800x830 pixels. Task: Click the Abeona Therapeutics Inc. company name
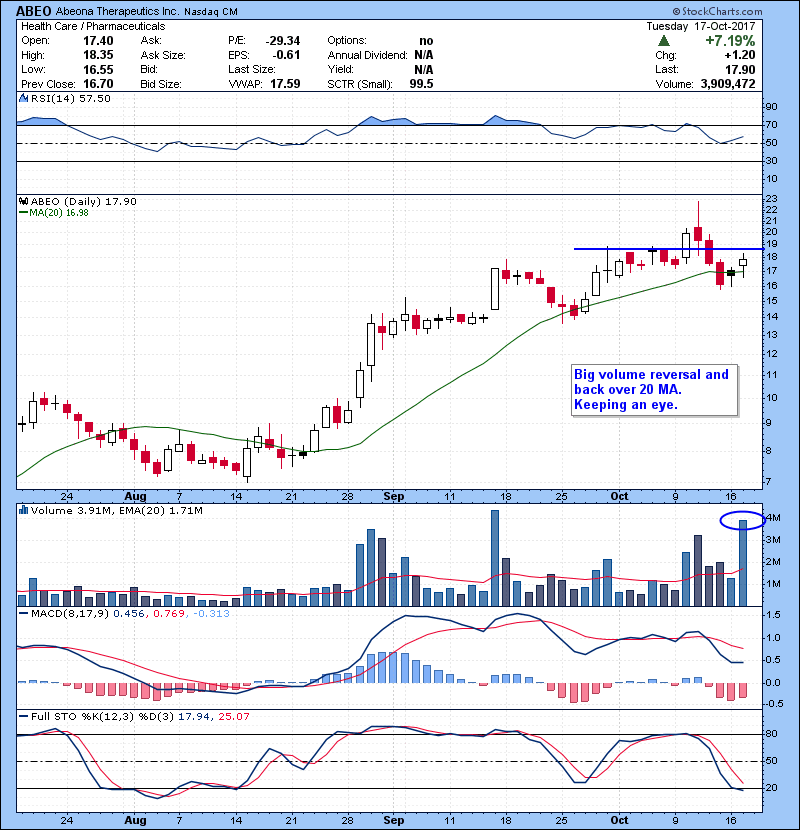pyautogui.click(x=118, y=11)
